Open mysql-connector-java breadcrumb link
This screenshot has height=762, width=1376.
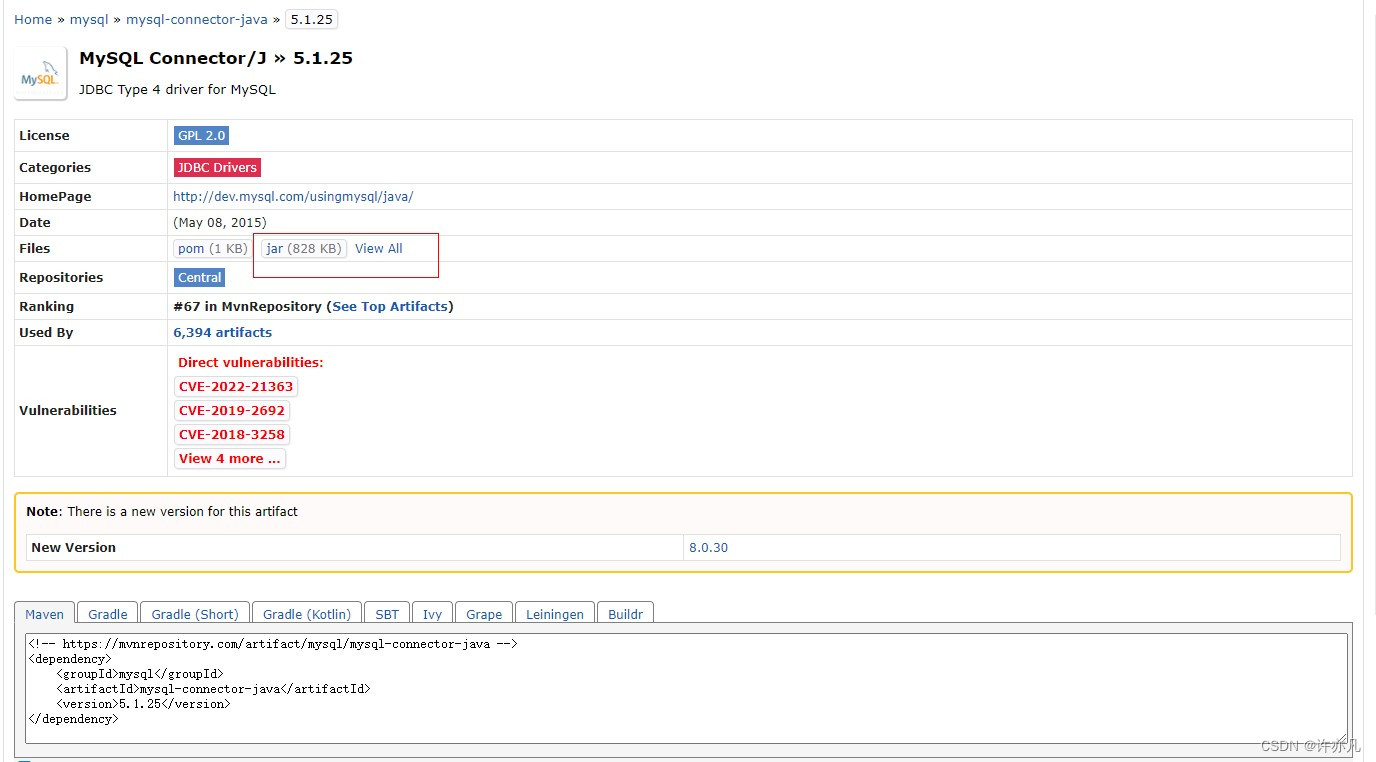tap(197, 19)
